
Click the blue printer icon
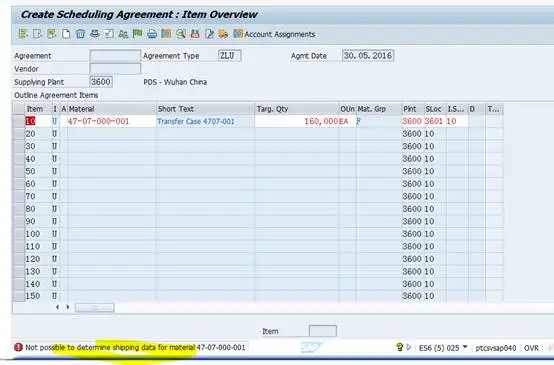pos(152,34)
